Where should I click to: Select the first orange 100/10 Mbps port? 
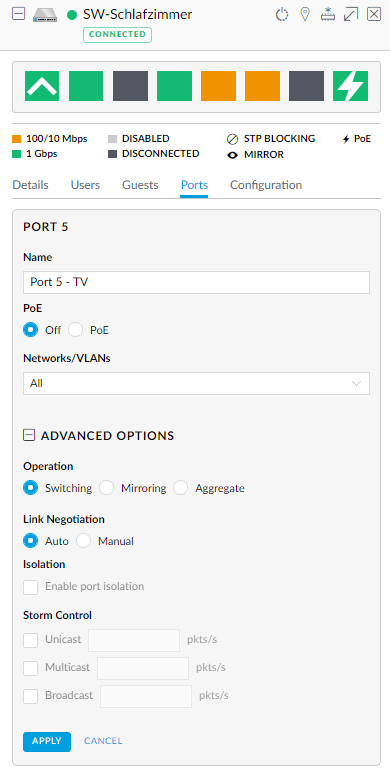click(x=218, y=86)
